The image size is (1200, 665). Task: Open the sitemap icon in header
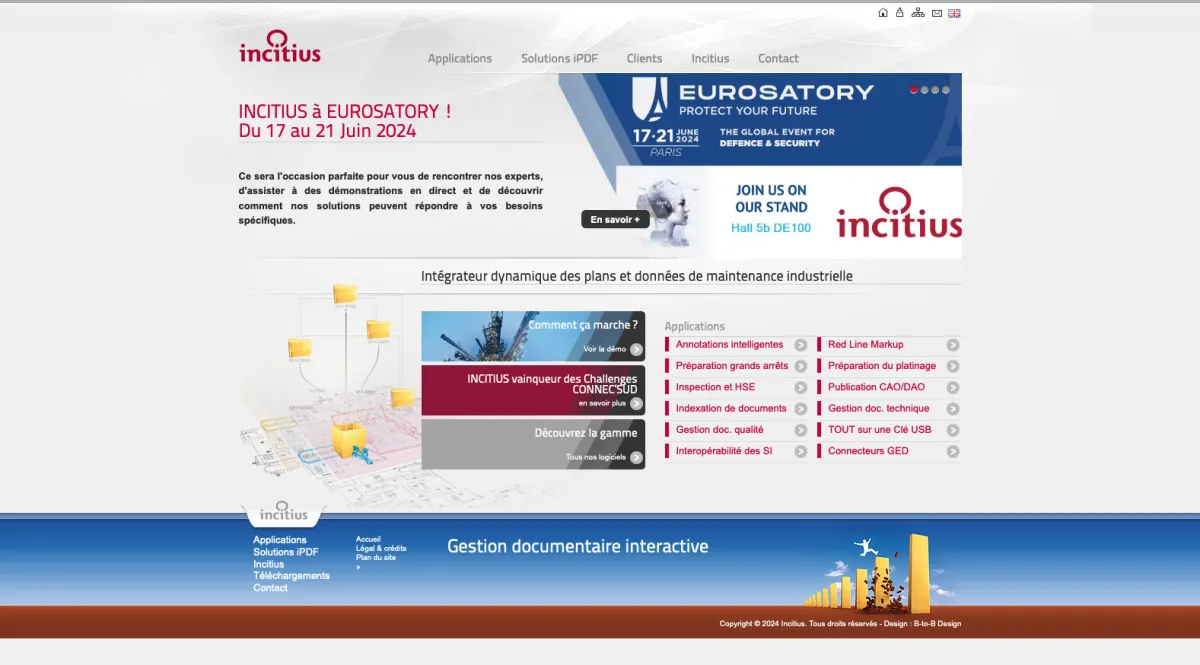tap(918, 13)
